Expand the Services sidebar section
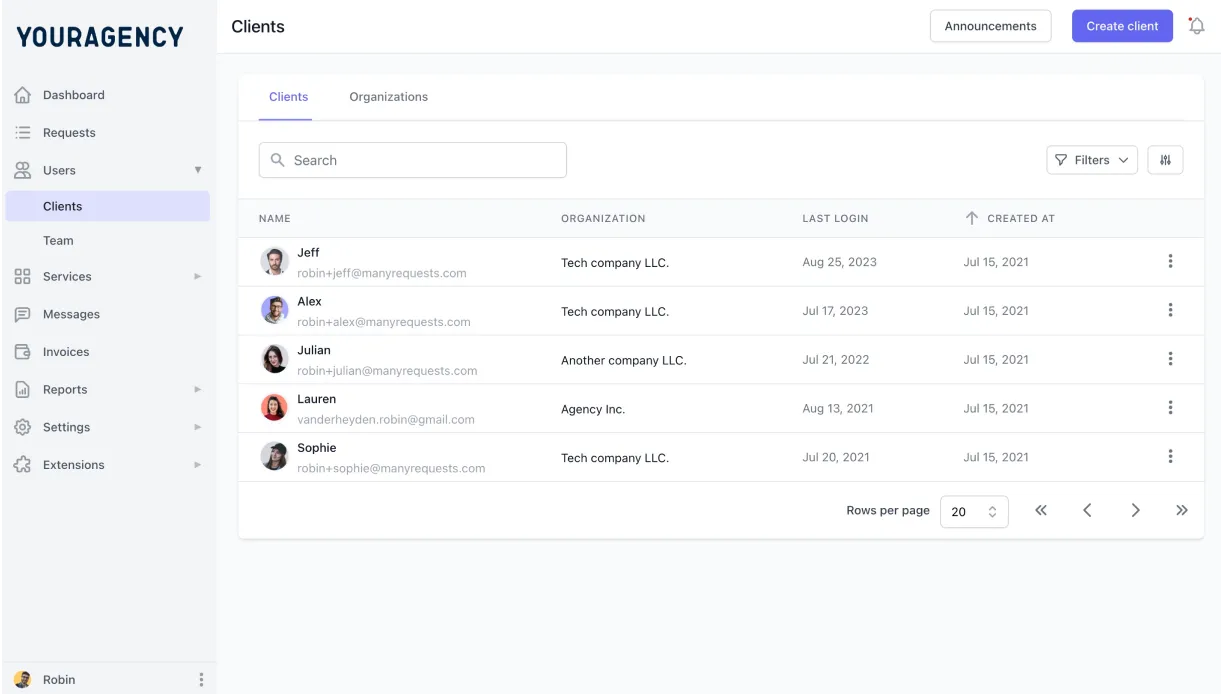Screen dimensions: 1221x694 click(196, 276)
